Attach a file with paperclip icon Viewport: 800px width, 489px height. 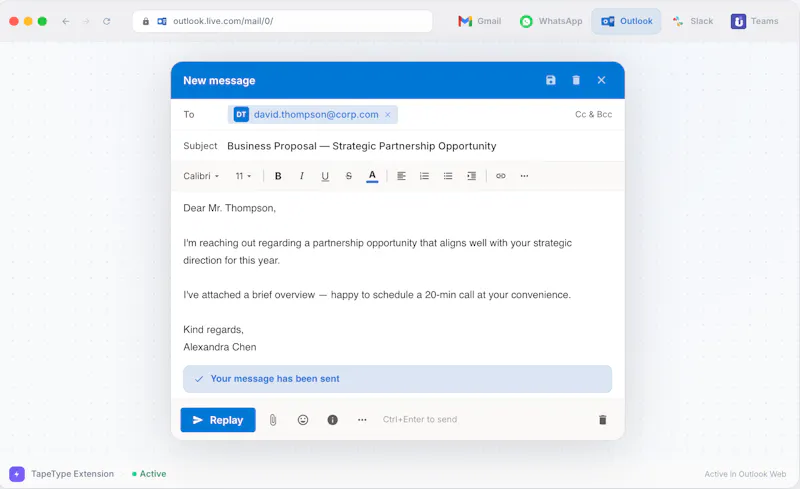(x=273, y=420)
